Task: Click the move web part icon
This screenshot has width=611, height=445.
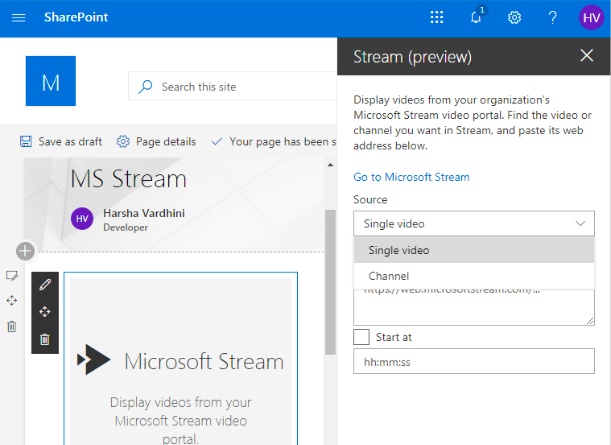Action: point(45,312)
